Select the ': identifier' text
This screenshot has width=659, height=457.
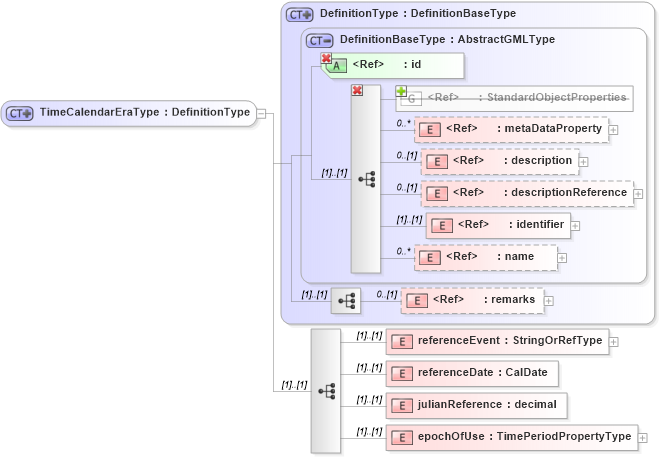click(x=536, y=225)
